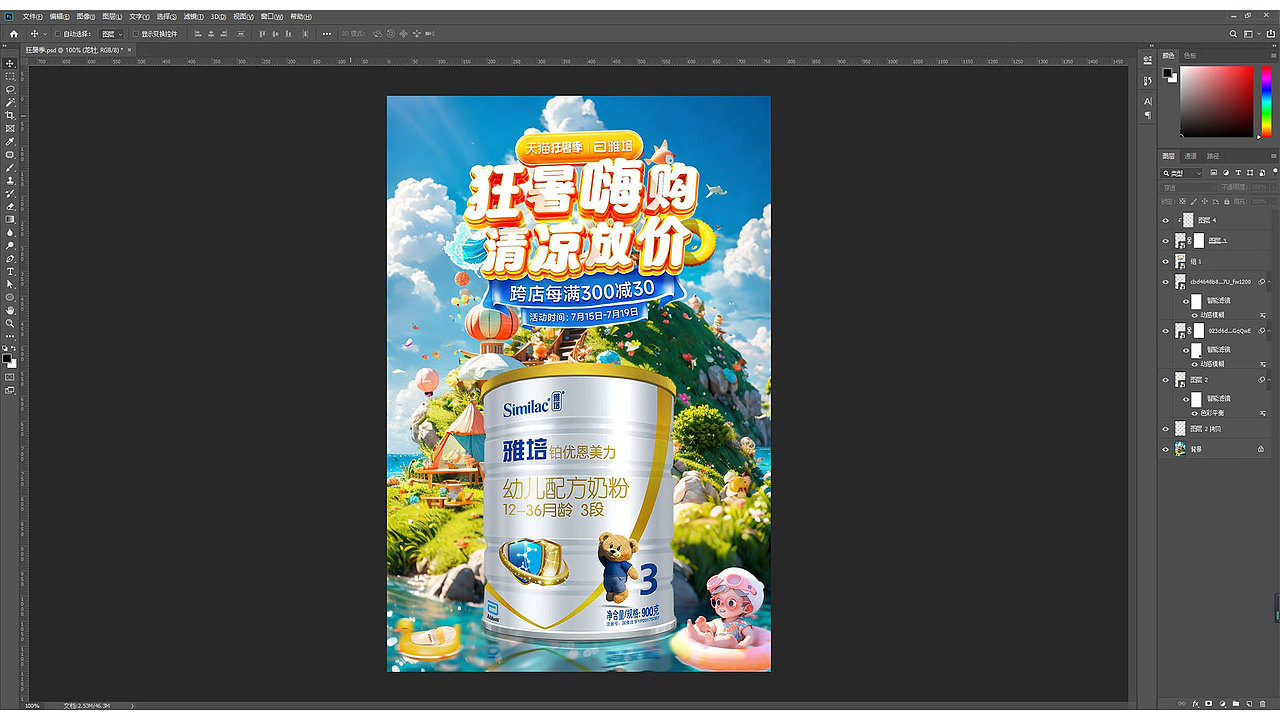The height and width of the screenshot is (720, 1280).
Task: Open the auto-select 图层 dropdown
Action: coord(112,34)
